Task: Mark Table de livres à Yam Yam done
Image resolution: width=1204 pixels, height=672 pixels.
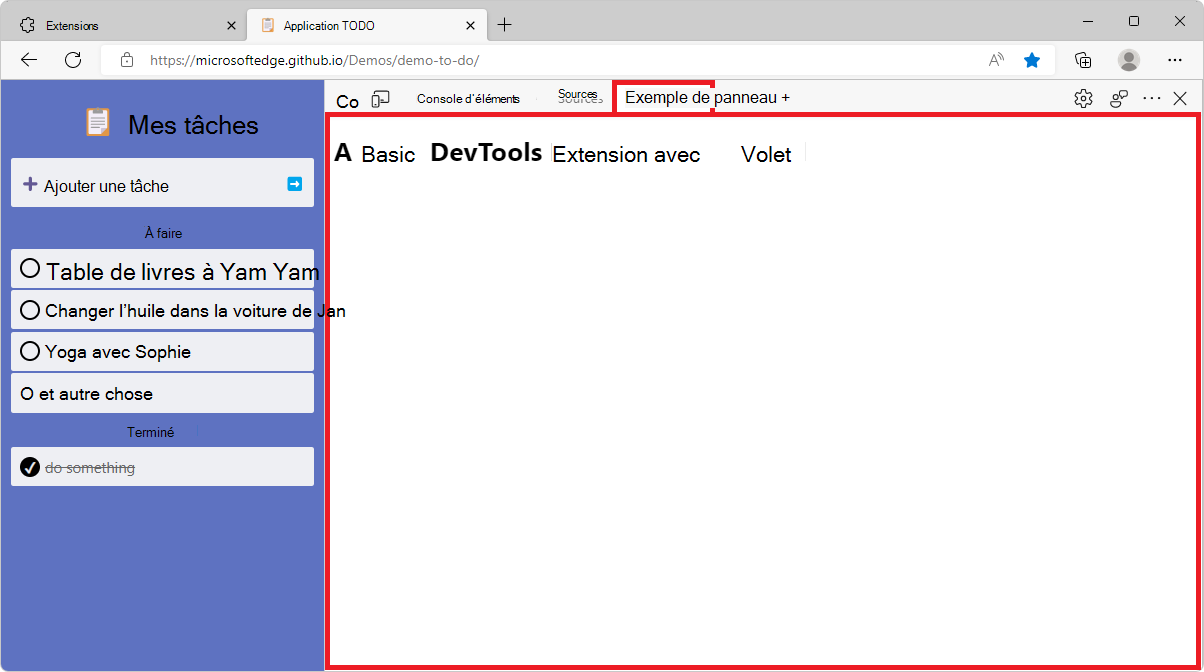Action: point(30,268)
